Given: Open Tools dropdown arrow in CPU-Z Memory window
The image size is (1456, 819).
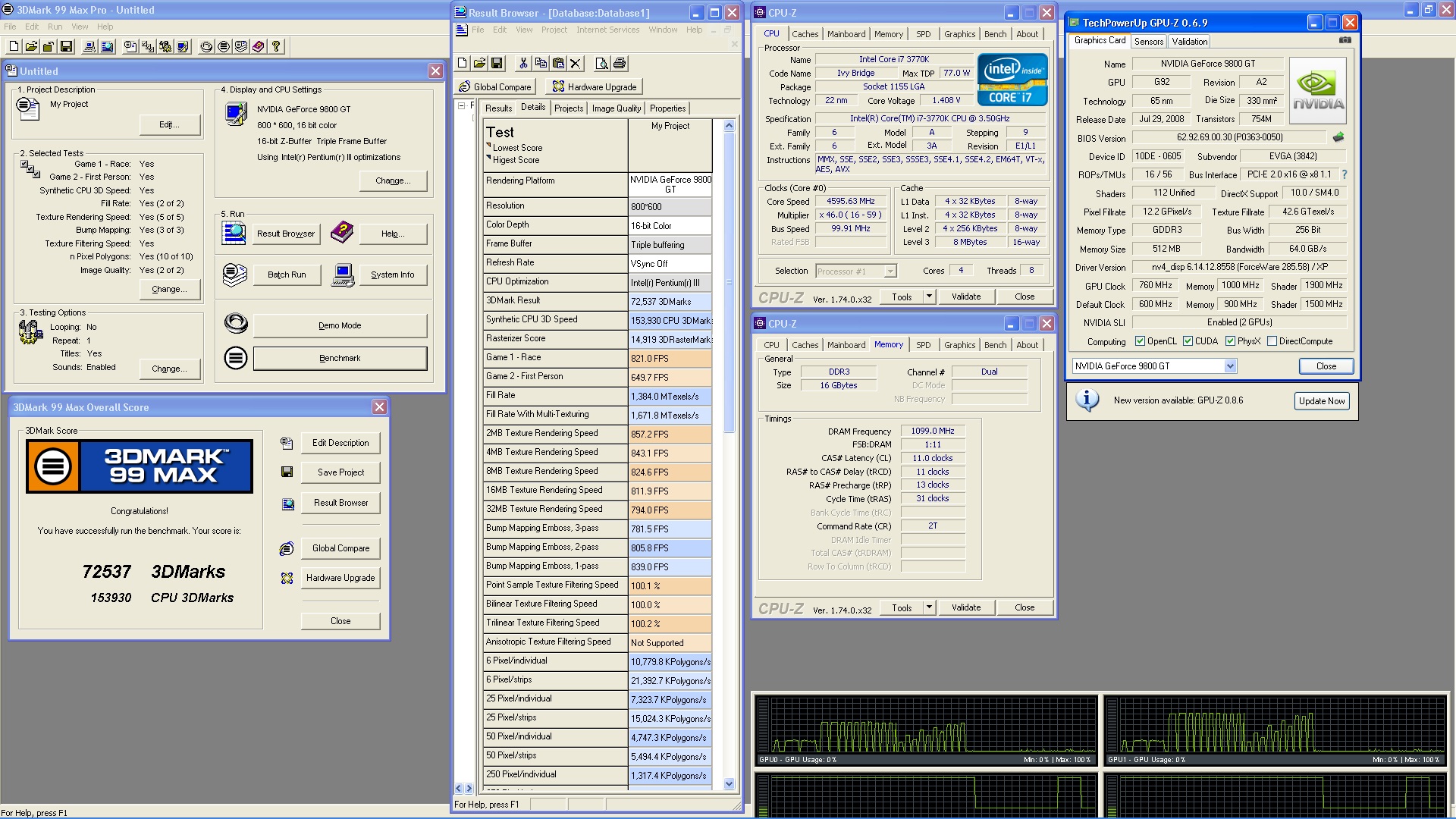Looking at the screenshot, I should pos(929,607).
